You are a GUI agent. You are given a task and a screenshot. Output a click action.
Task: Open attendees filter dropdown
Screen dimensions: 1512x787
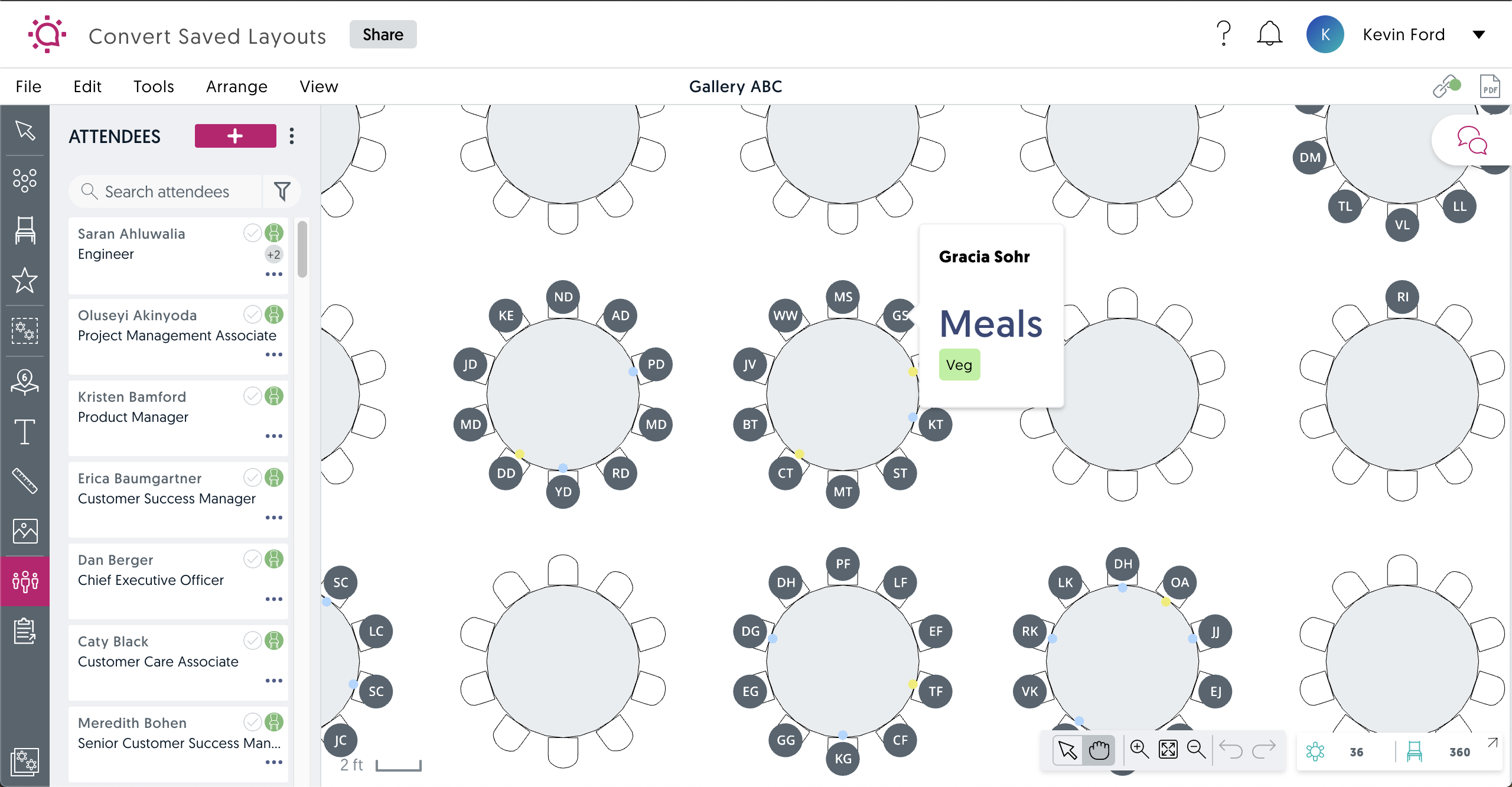coord(282,191)
